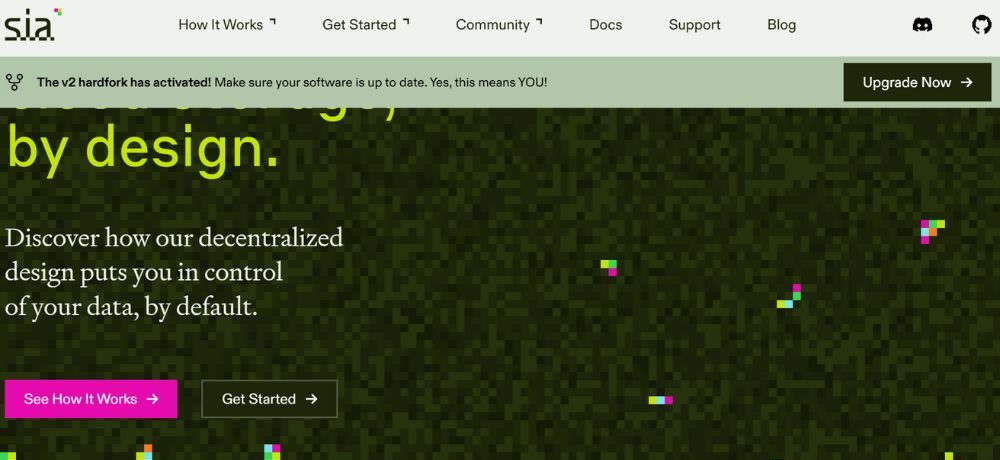The image size is (1000, 460).
Task: Expand the Get Started navigation menu arrow
Action: (406, 21)
